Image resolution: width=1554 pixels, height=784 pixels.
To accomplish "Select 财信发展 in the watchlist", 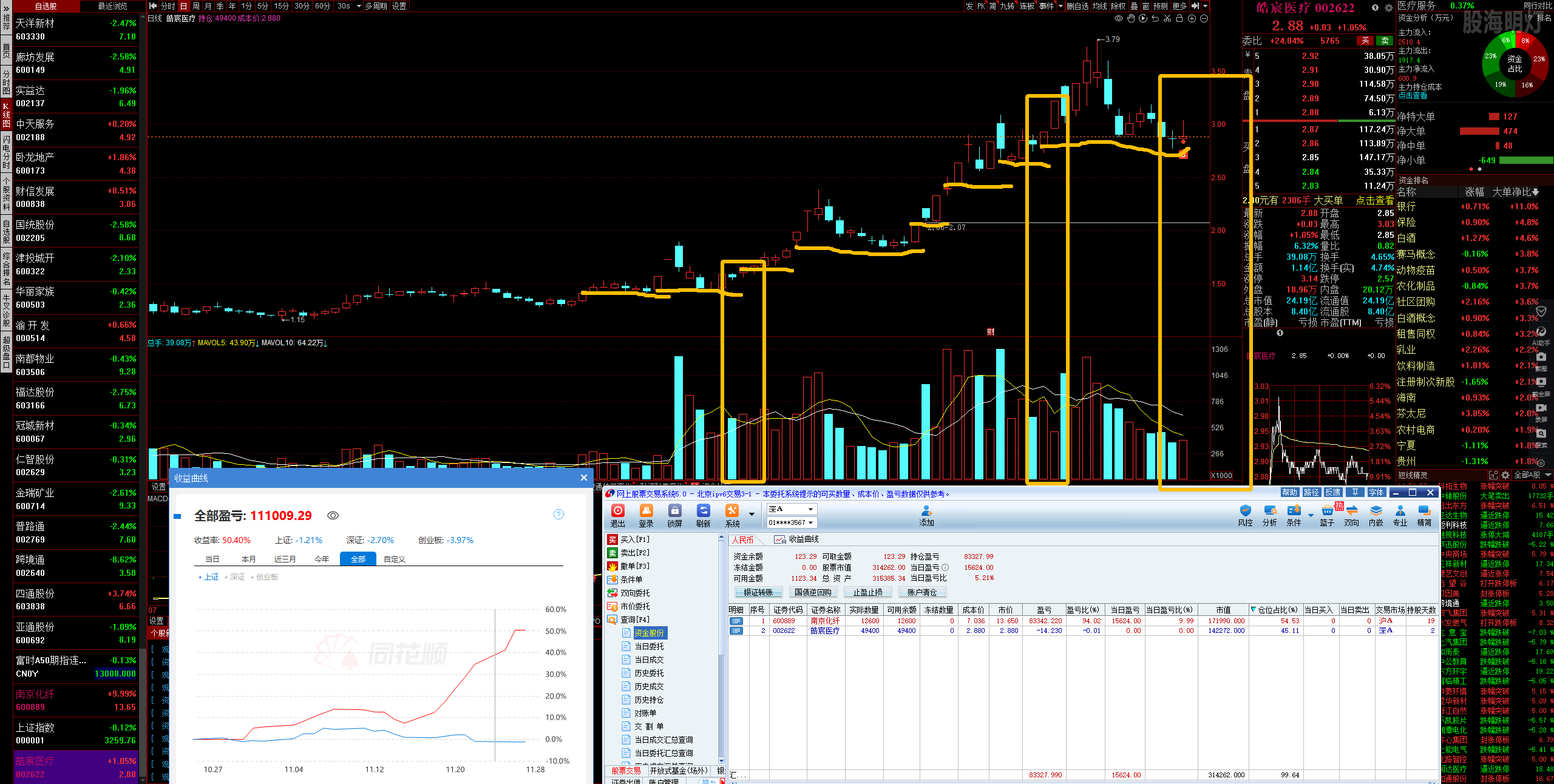I will pos(75,197).
